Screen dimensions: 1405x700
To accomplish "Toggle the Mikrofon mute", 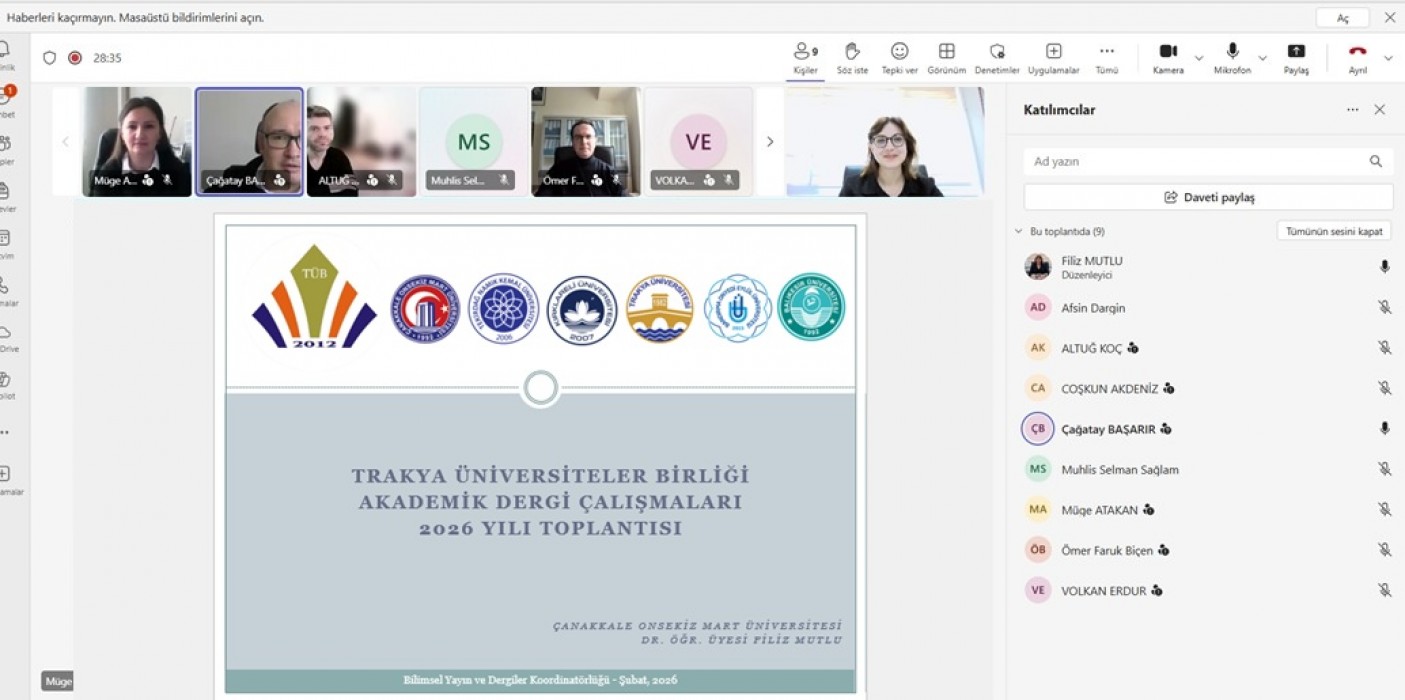I will click(1232, 52).
